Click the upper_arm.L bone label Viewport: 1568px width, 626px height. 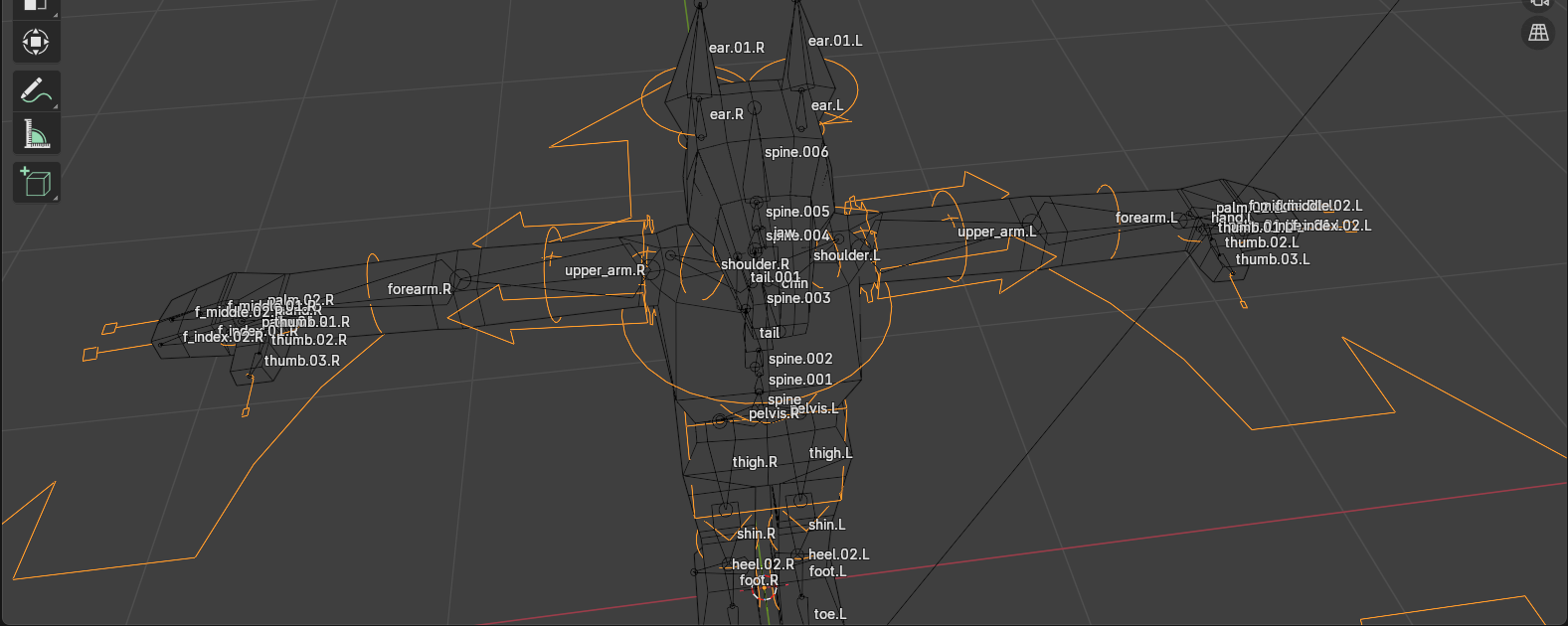996,232
